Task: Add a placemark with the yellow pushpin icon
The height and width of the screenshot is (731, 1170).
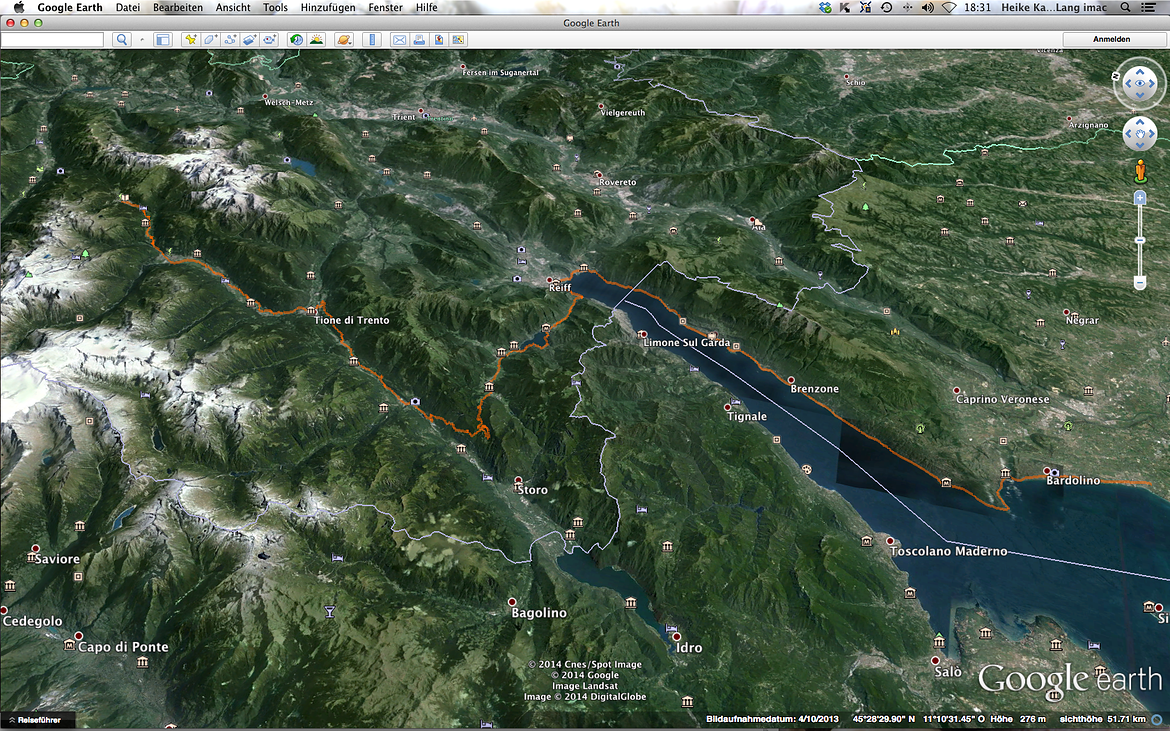Action: (x=191, y=40)
